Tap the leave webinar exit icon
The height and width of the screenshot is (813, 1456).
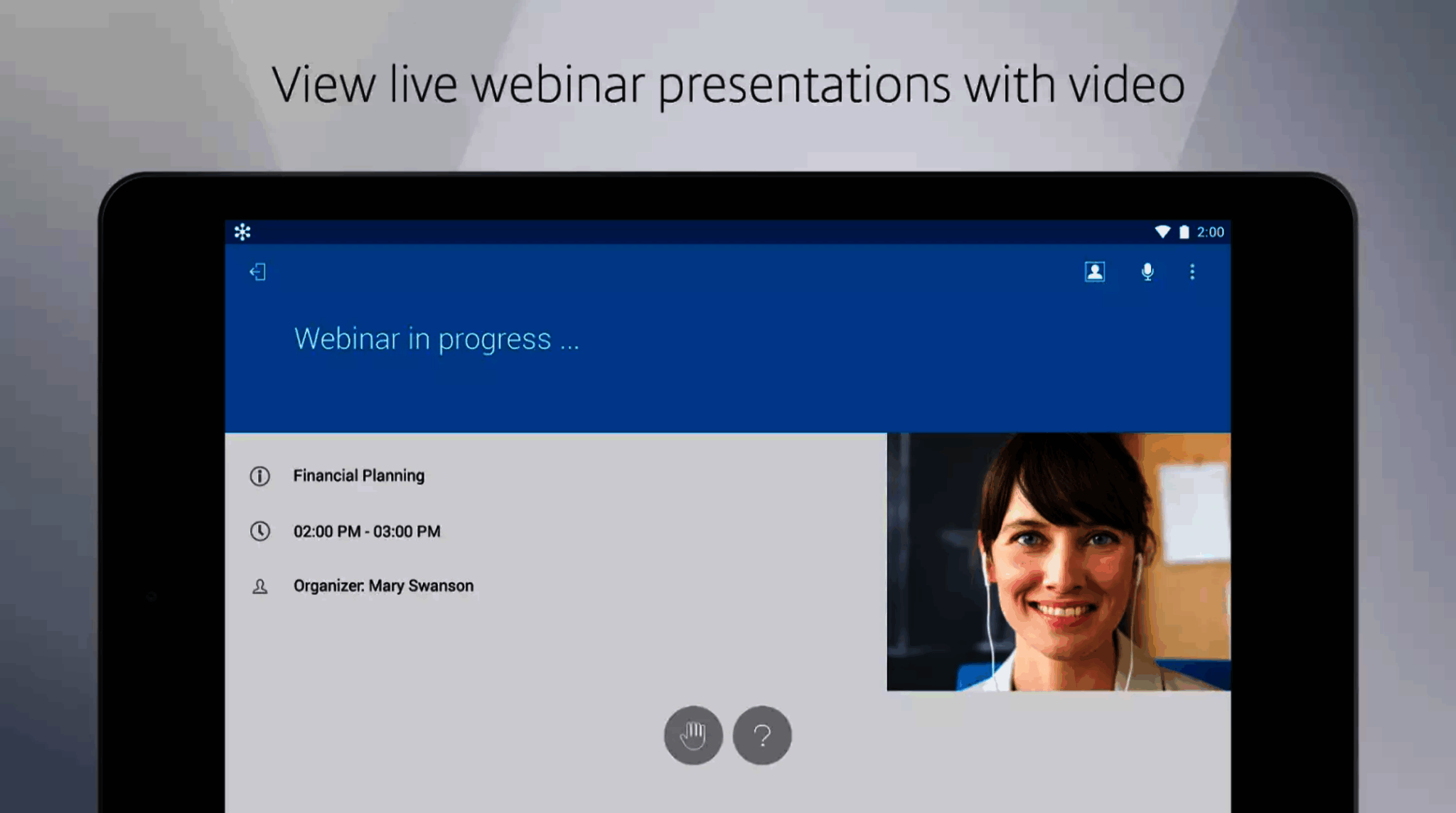(x=257, y=272)
